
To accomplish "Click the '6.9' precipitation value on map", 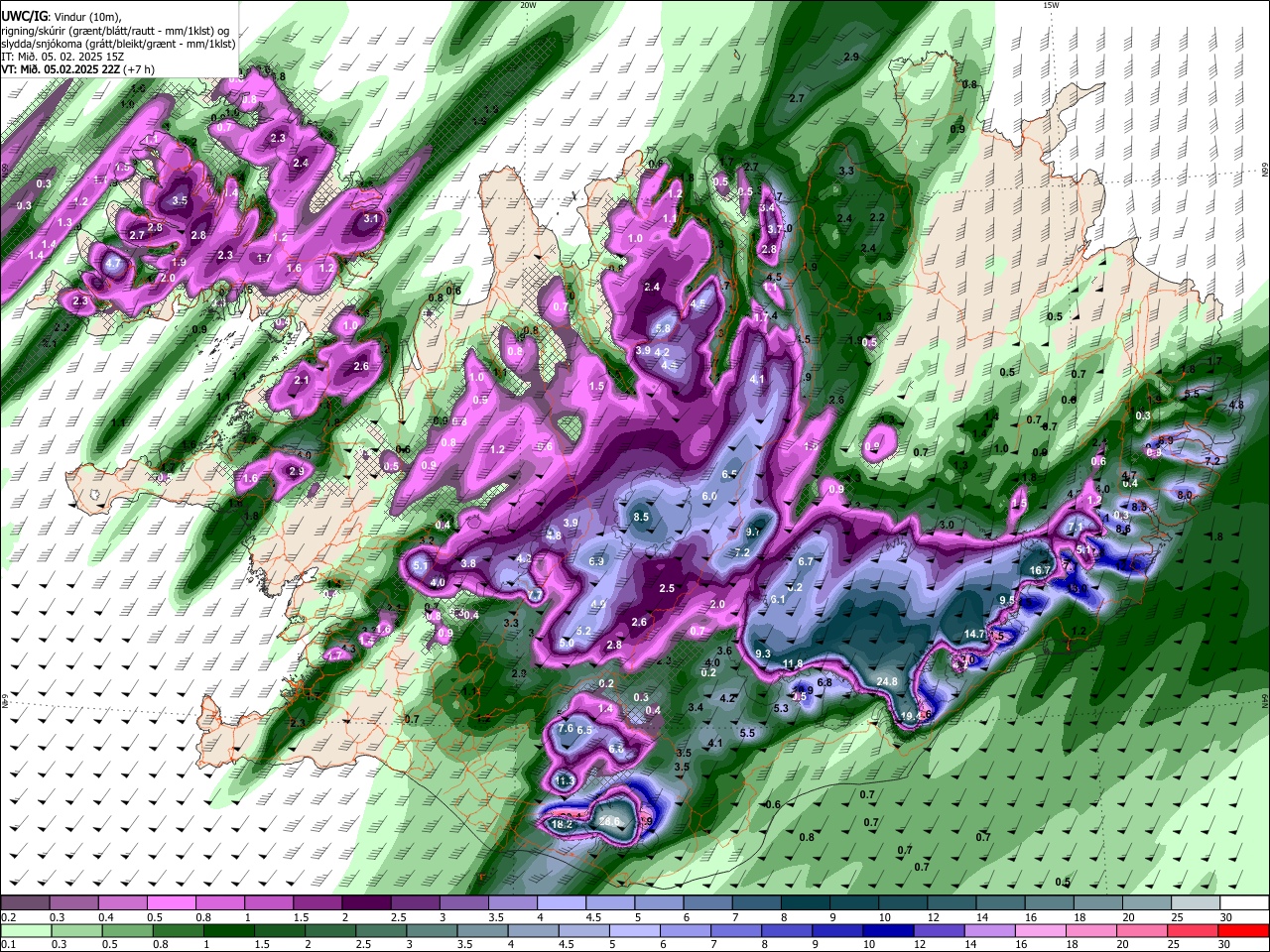I will [x=596, y=561].
